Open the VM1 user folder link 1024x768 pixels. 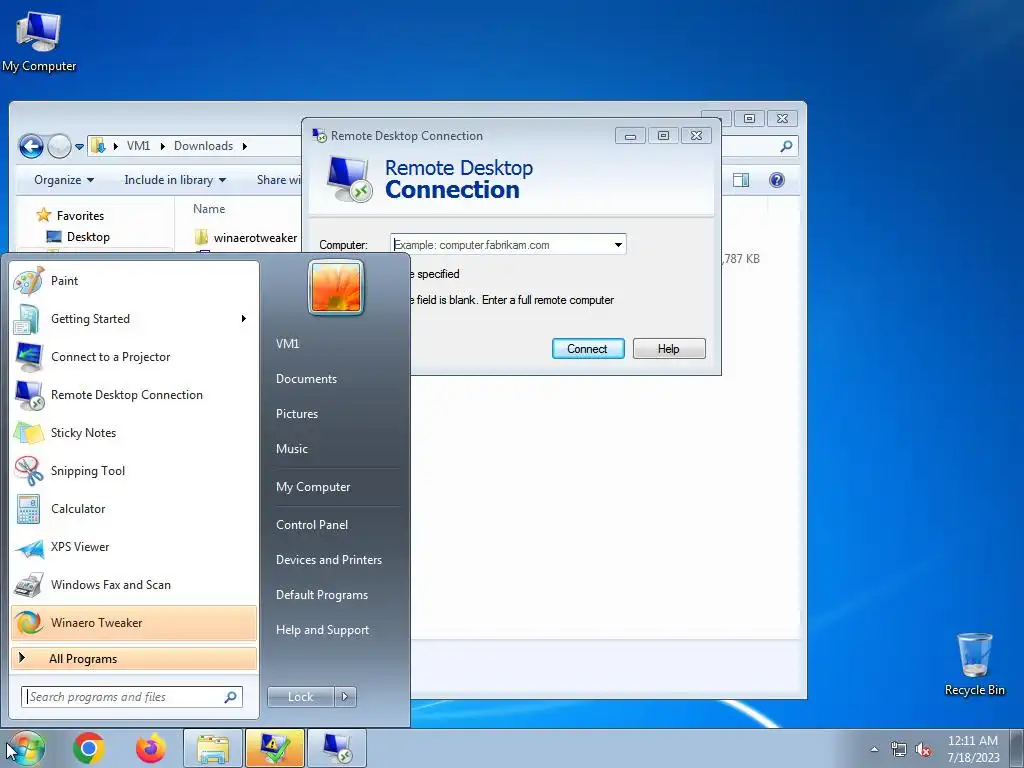287,344
